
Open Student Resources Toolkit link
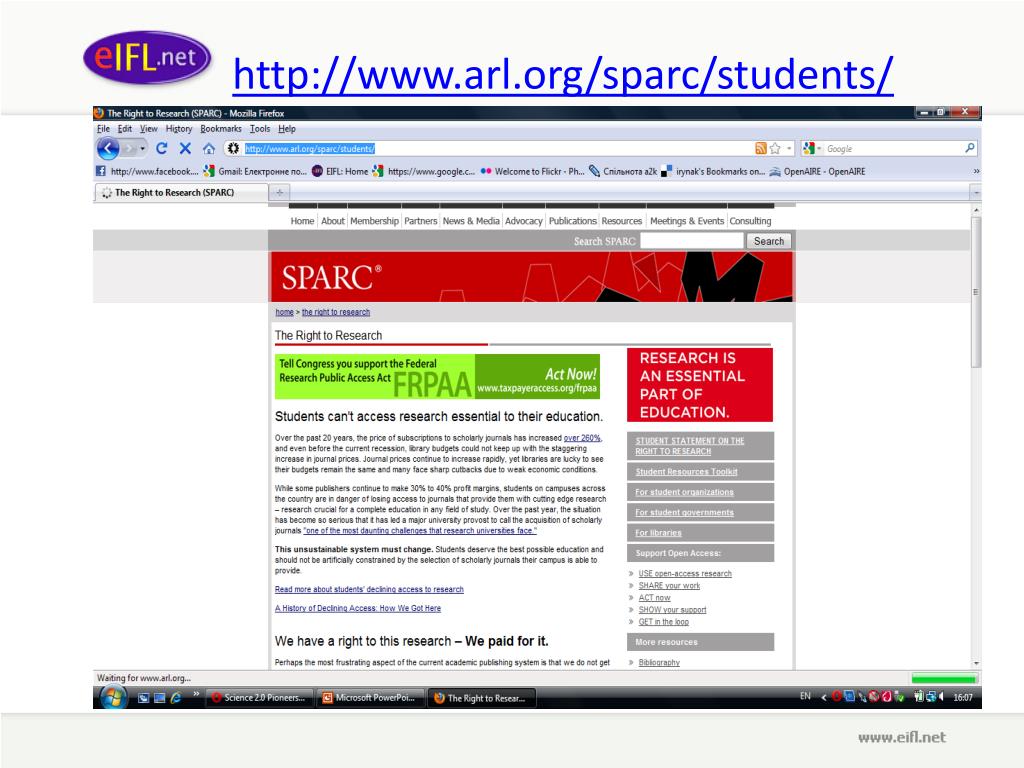coord(686,472)
